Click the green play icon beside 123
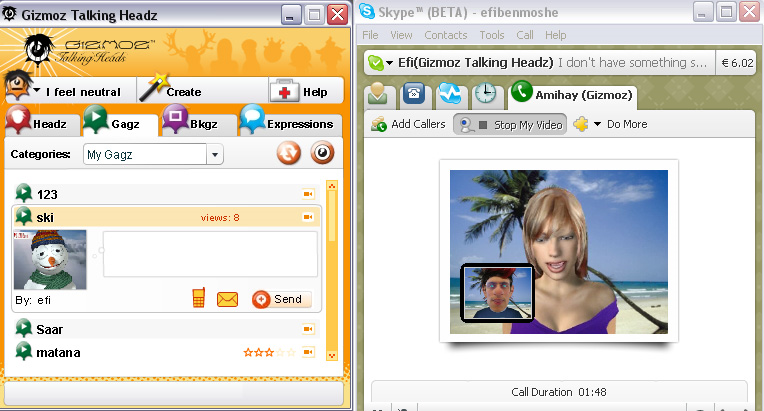The image size is (764, 411). click(x=23, y=193)
